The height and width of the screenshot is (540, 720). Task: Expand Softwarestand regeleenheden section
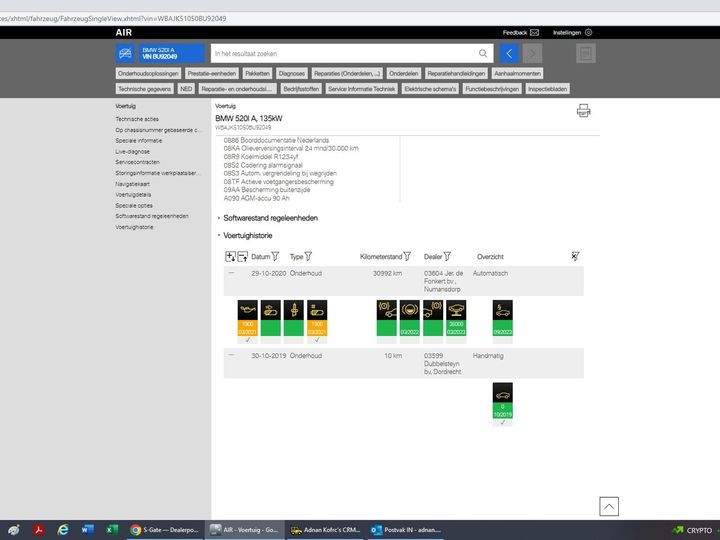270,218
